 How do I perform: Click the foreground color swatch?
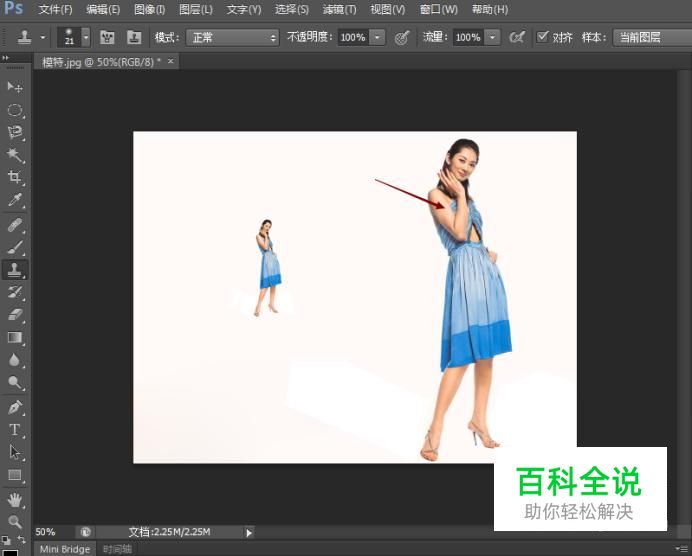point(11,552)
